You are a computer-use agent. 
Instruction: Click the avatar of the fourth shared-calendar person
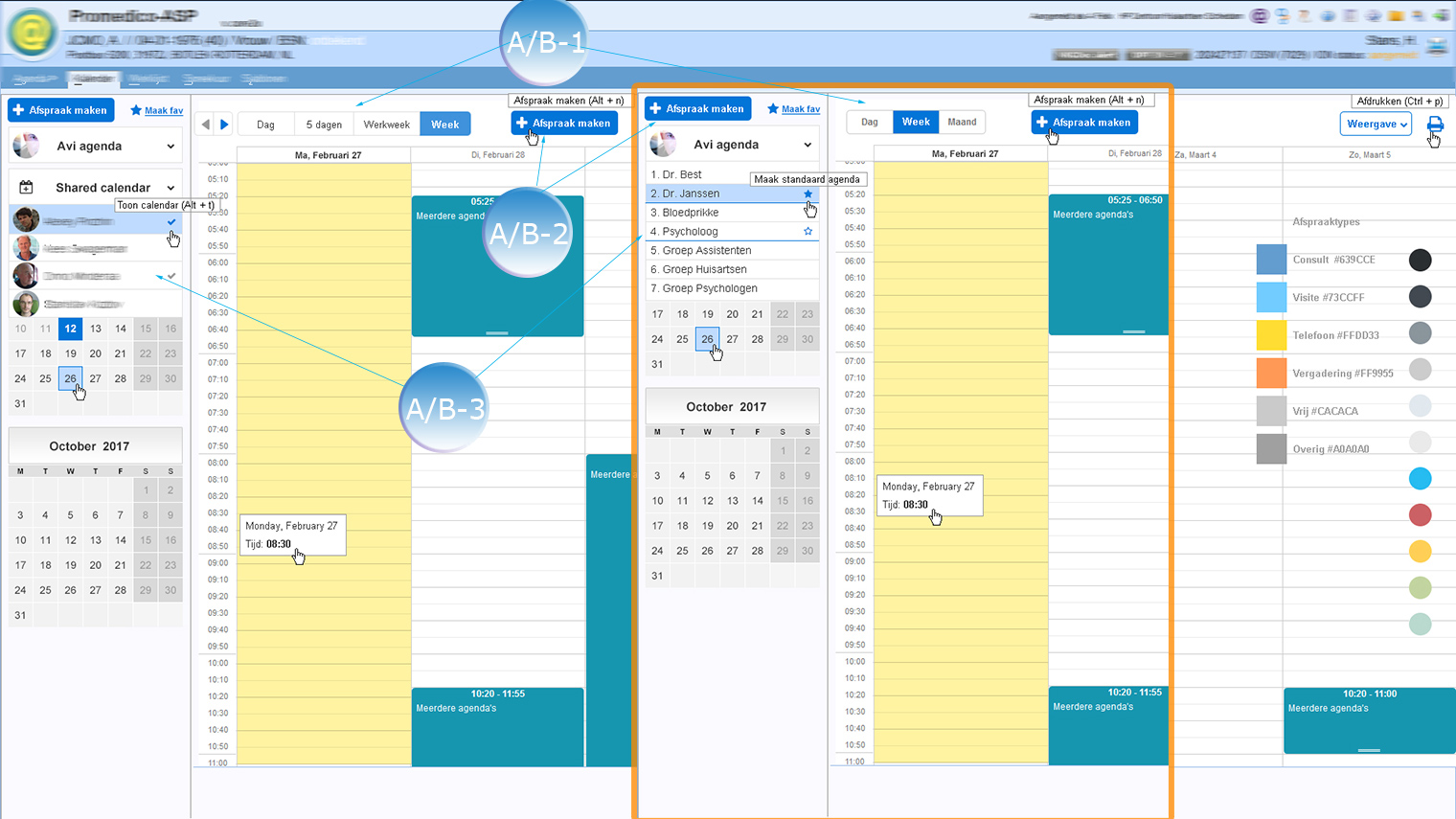[x=26, y=305]
